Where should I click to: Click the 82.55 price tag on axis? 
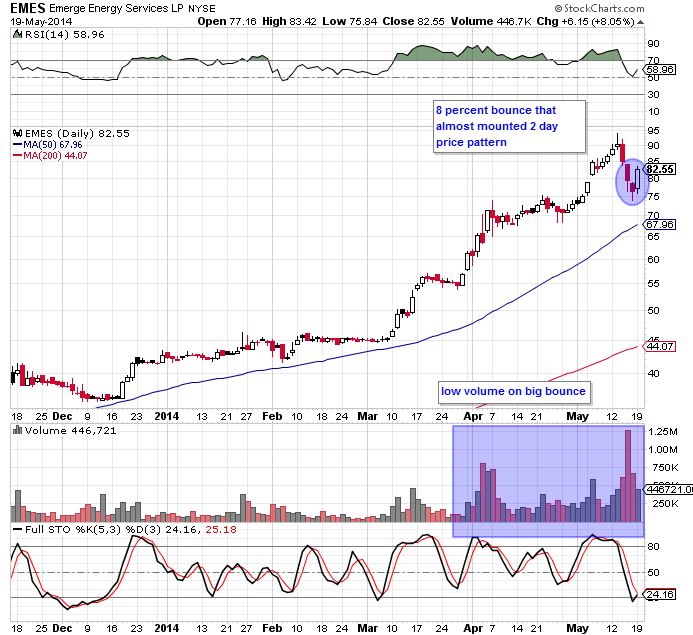coord(660,169)
